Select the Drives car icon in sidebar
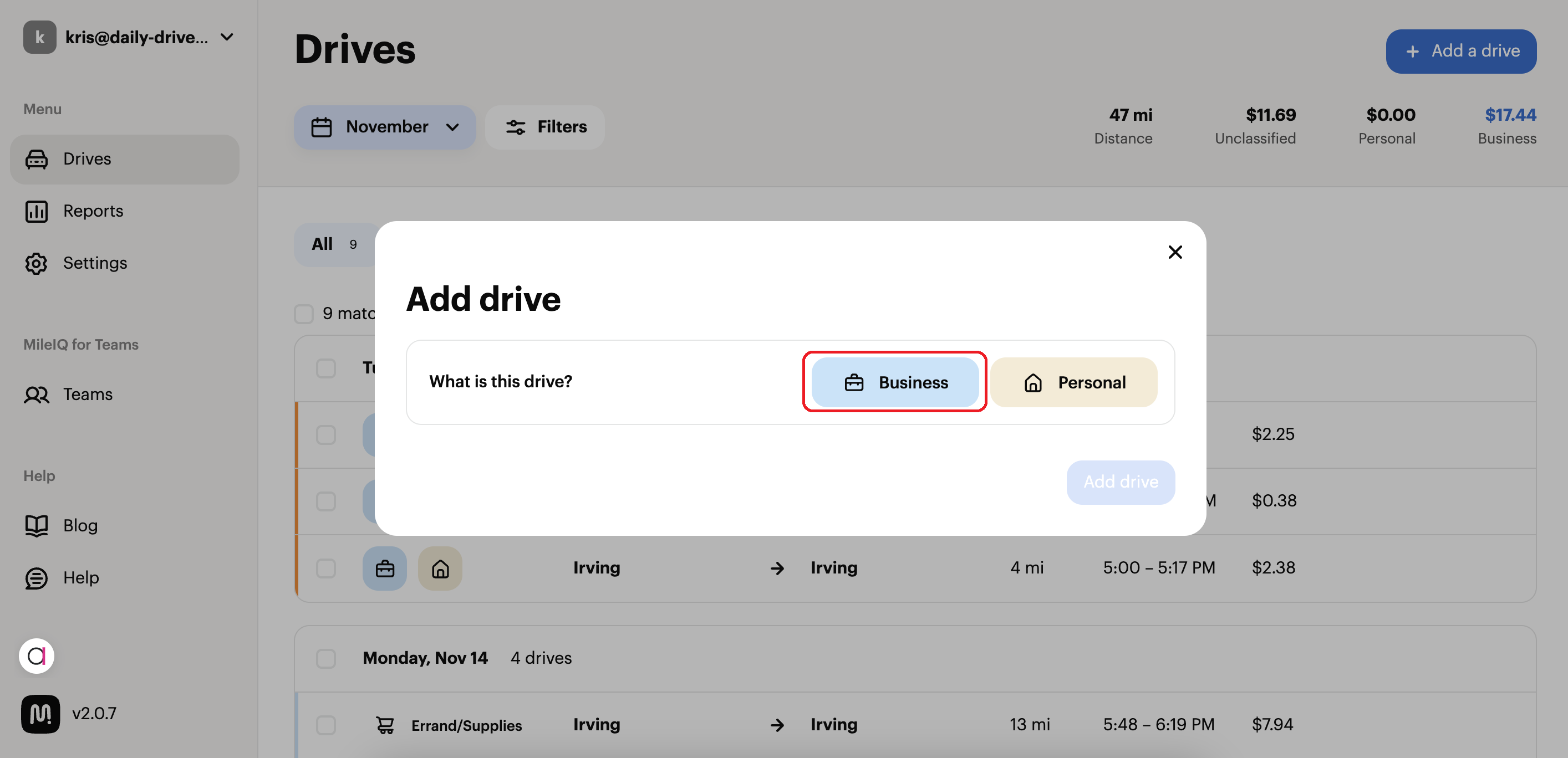Image resolution: width=1568 pixels, height=758 pixels. [37, 159]
